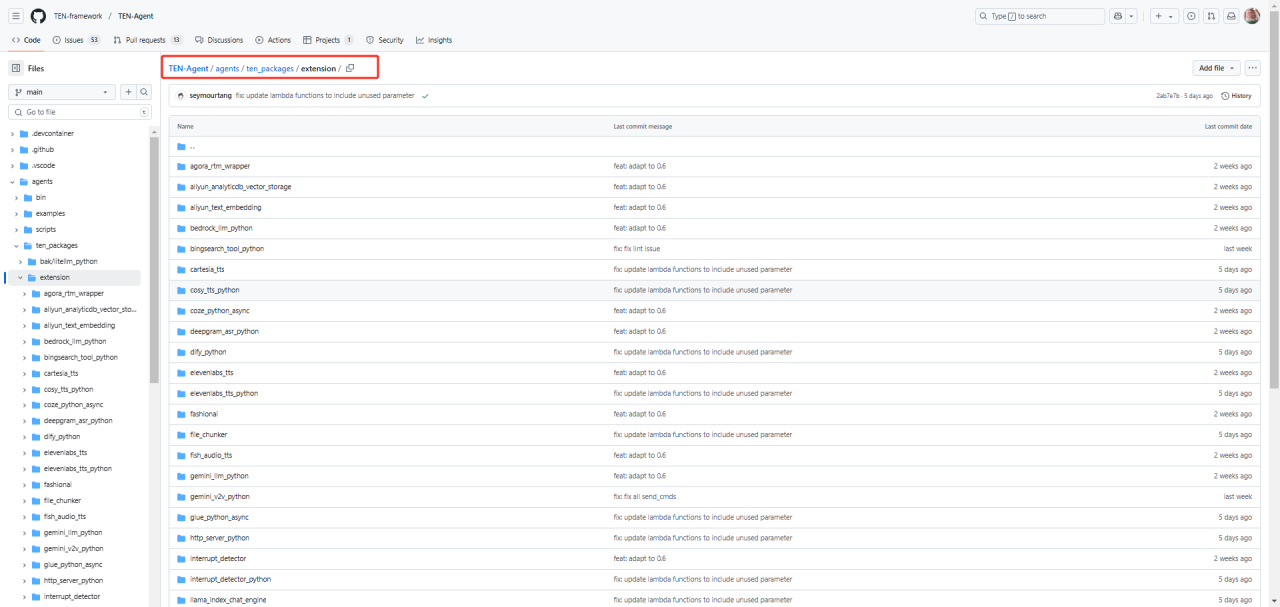Screen dimensions: 1280x607
Task: Click the scripts folder icon in sidebar tree
Action: [x=28, y=229]
